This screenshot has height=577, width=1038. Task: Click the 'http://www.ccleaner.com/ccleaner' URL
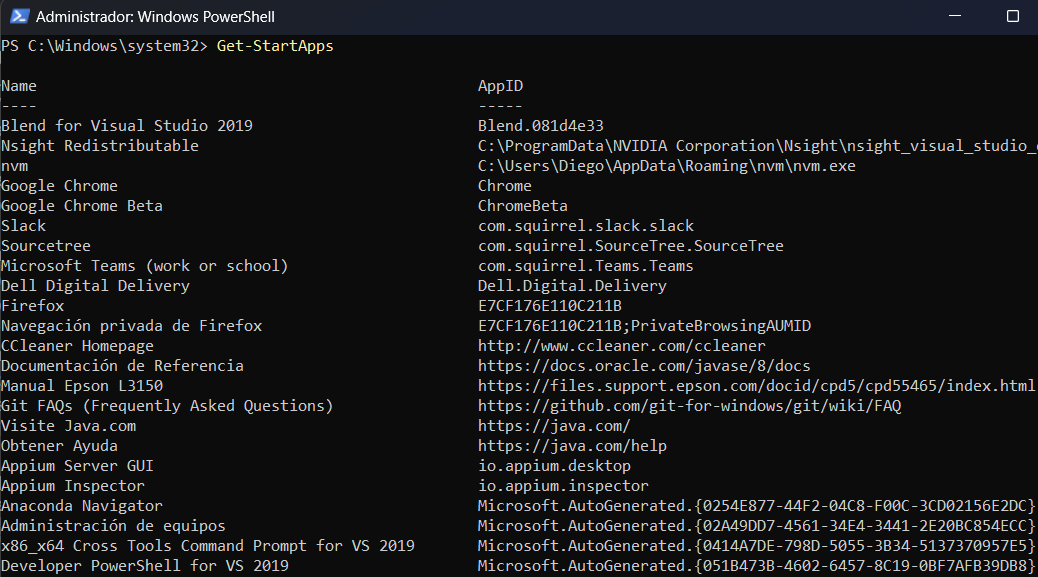622,345
